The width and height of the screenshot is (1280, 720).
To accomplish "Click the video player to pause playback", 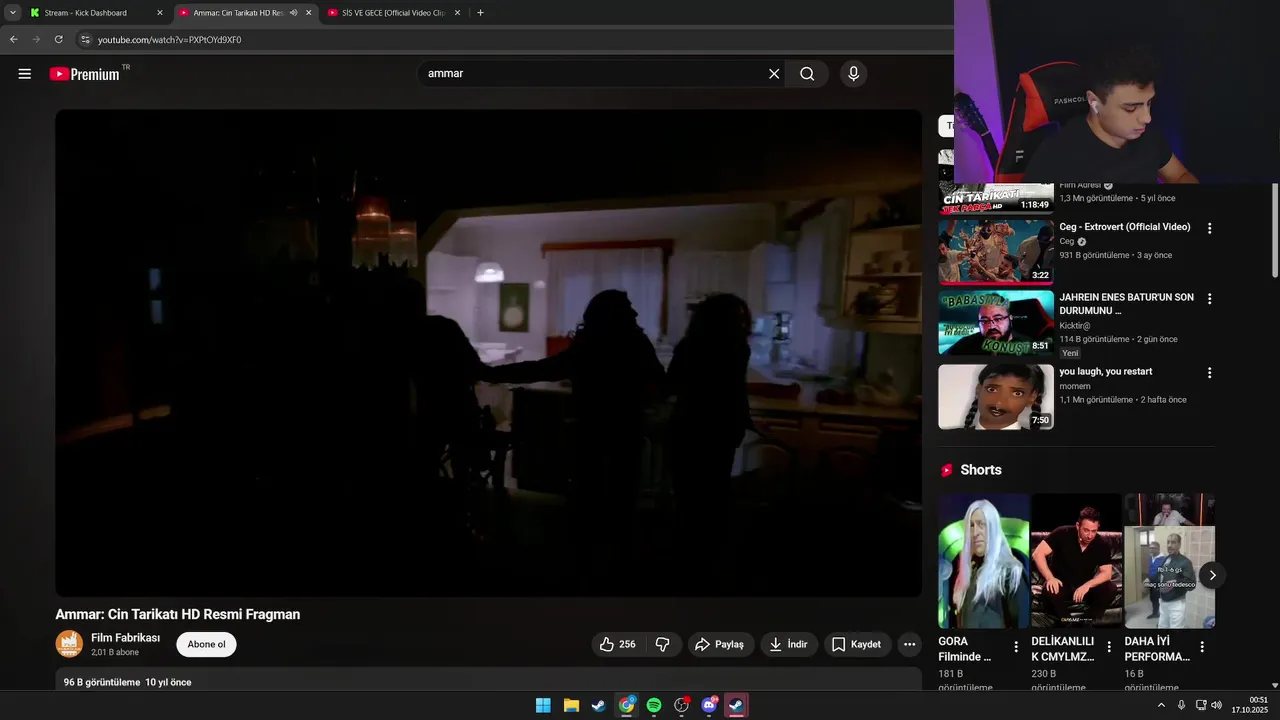I will coord(488,353).
